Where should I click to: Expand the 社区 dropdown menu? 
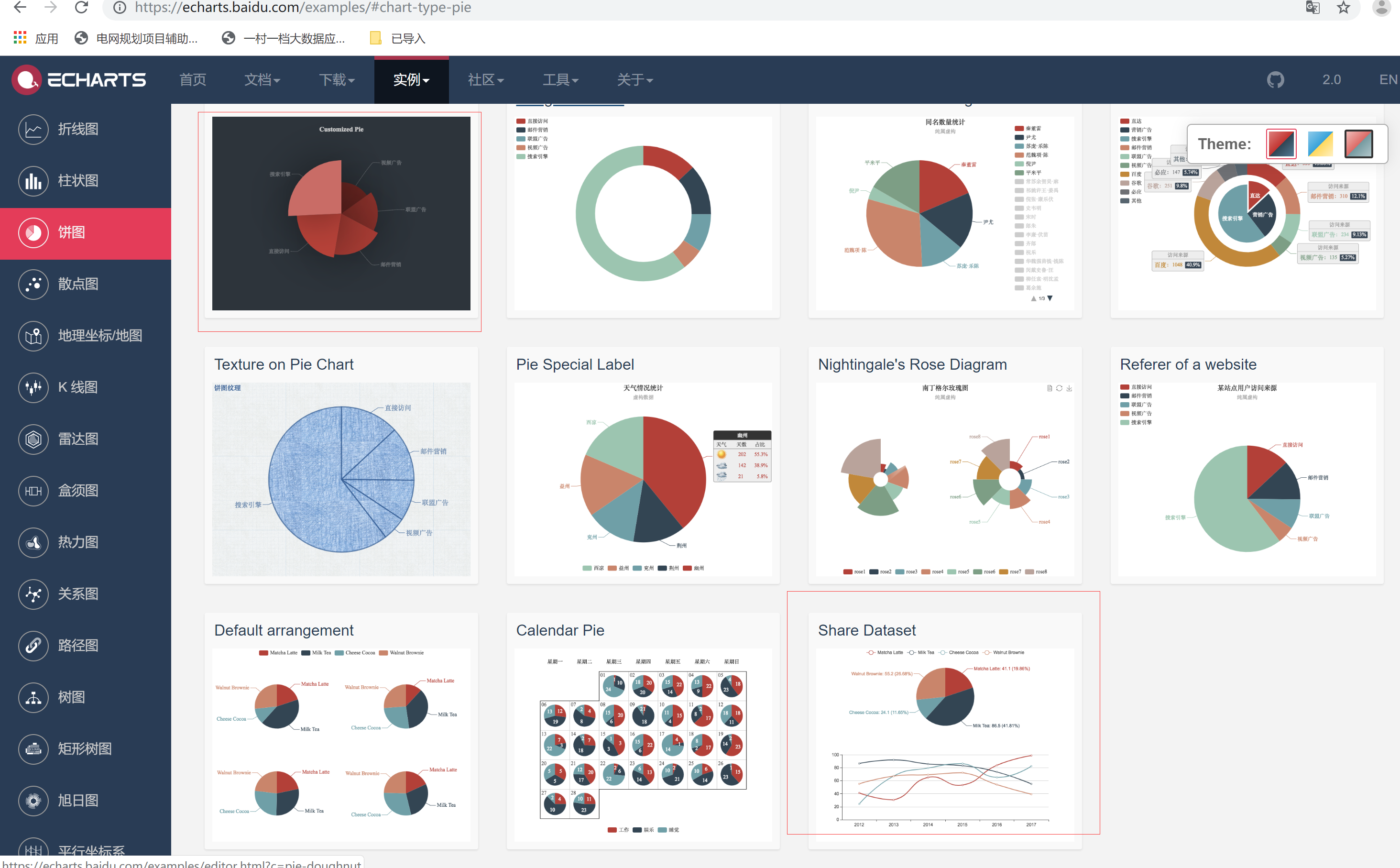click(x=486, y=80)
